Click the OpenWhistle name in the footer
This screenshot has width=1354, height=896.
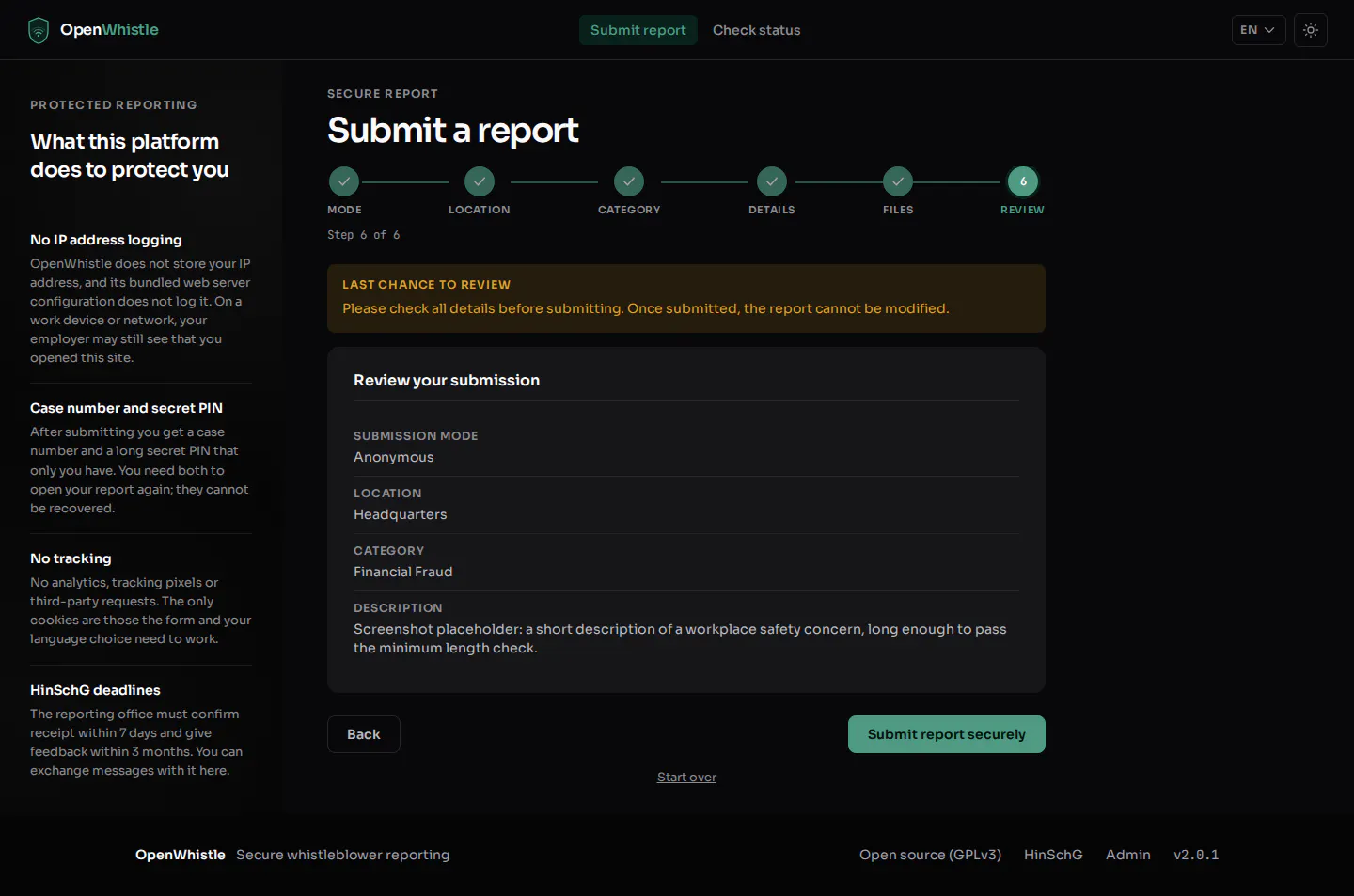[181, 855]
